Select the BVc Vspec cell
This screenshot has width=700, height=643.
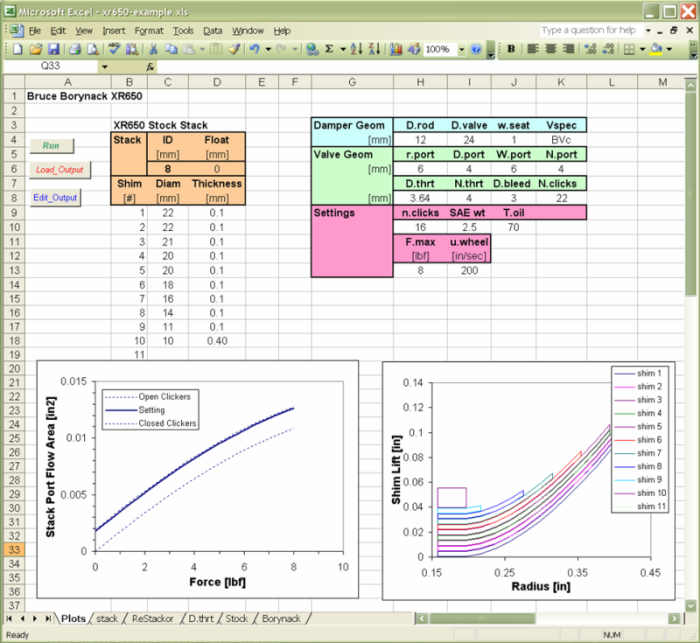[561, 140]
